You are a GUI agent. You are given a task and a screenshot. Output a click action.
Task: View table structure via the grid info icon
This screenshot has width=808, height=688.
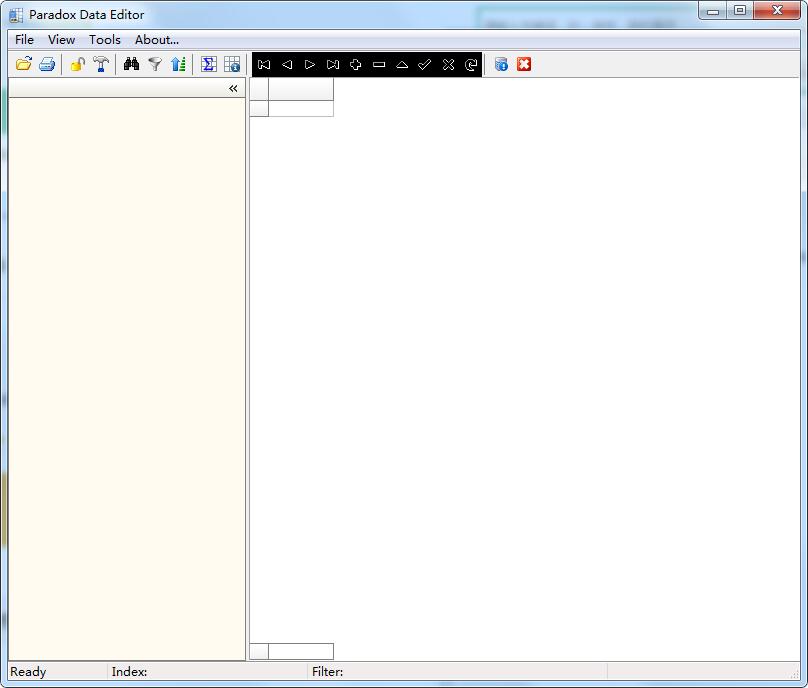tap(231, 64)
